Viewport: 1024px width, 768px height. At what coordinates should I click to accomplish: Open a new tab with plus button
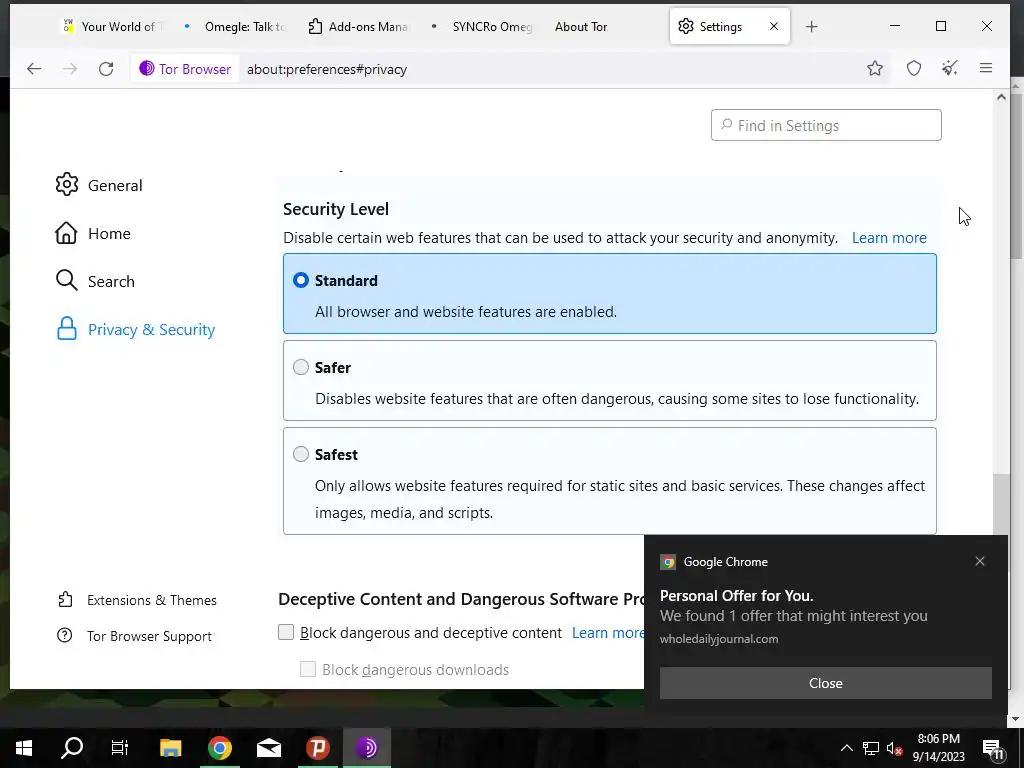point(811,27)
